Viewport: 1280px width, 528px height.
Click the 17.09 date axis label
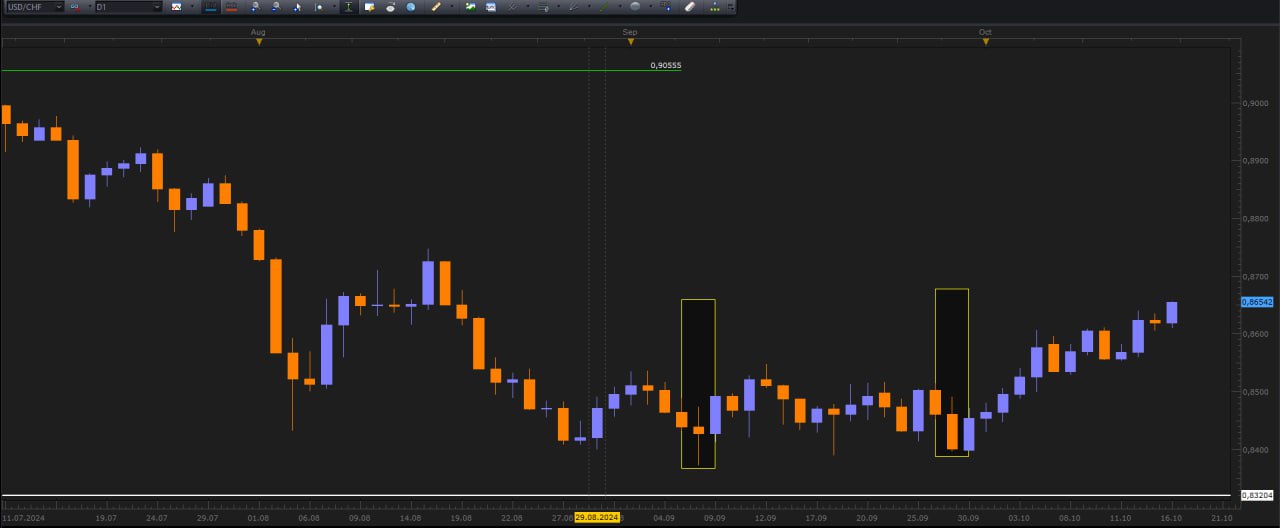pos(816,518)
